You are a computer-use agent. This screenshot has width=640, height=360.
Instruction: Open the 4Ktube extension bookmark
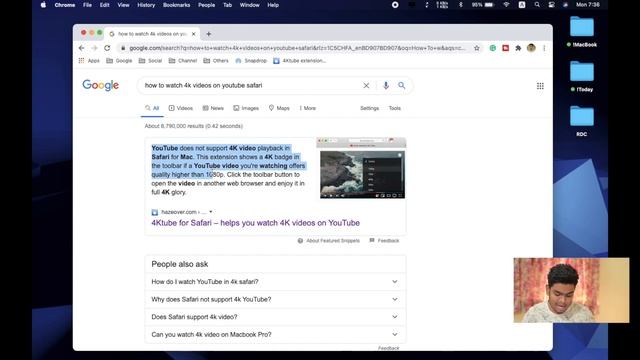pos(300,61)
